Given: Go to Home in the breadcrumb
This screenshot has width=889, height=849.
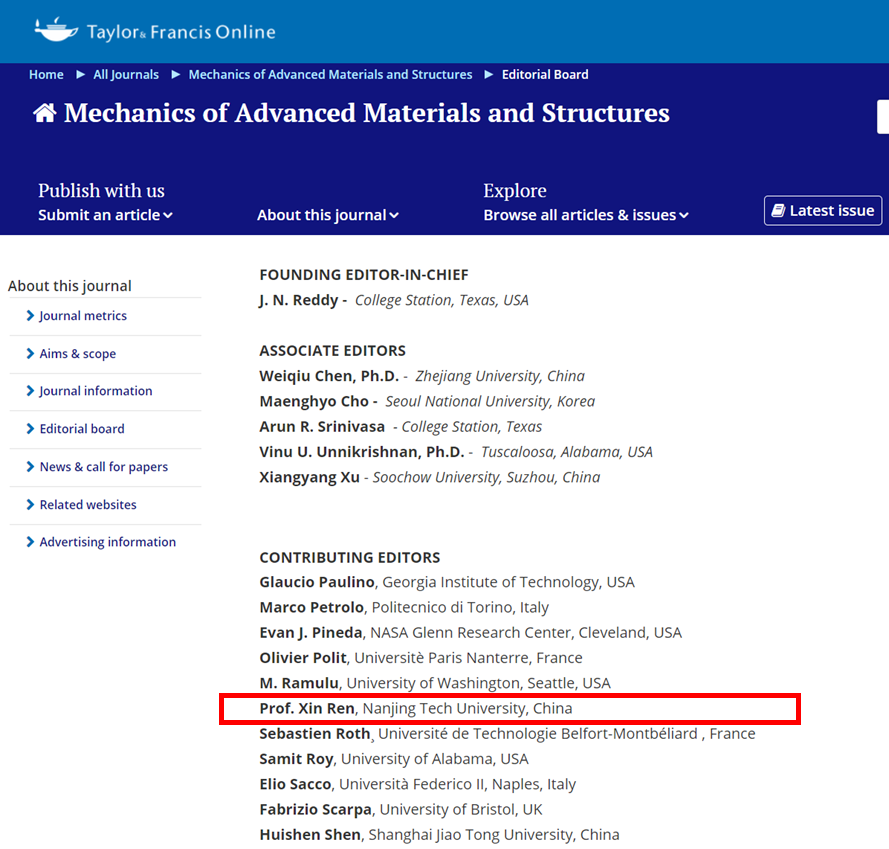Looking at the screenshot, I should coord(46,75).
